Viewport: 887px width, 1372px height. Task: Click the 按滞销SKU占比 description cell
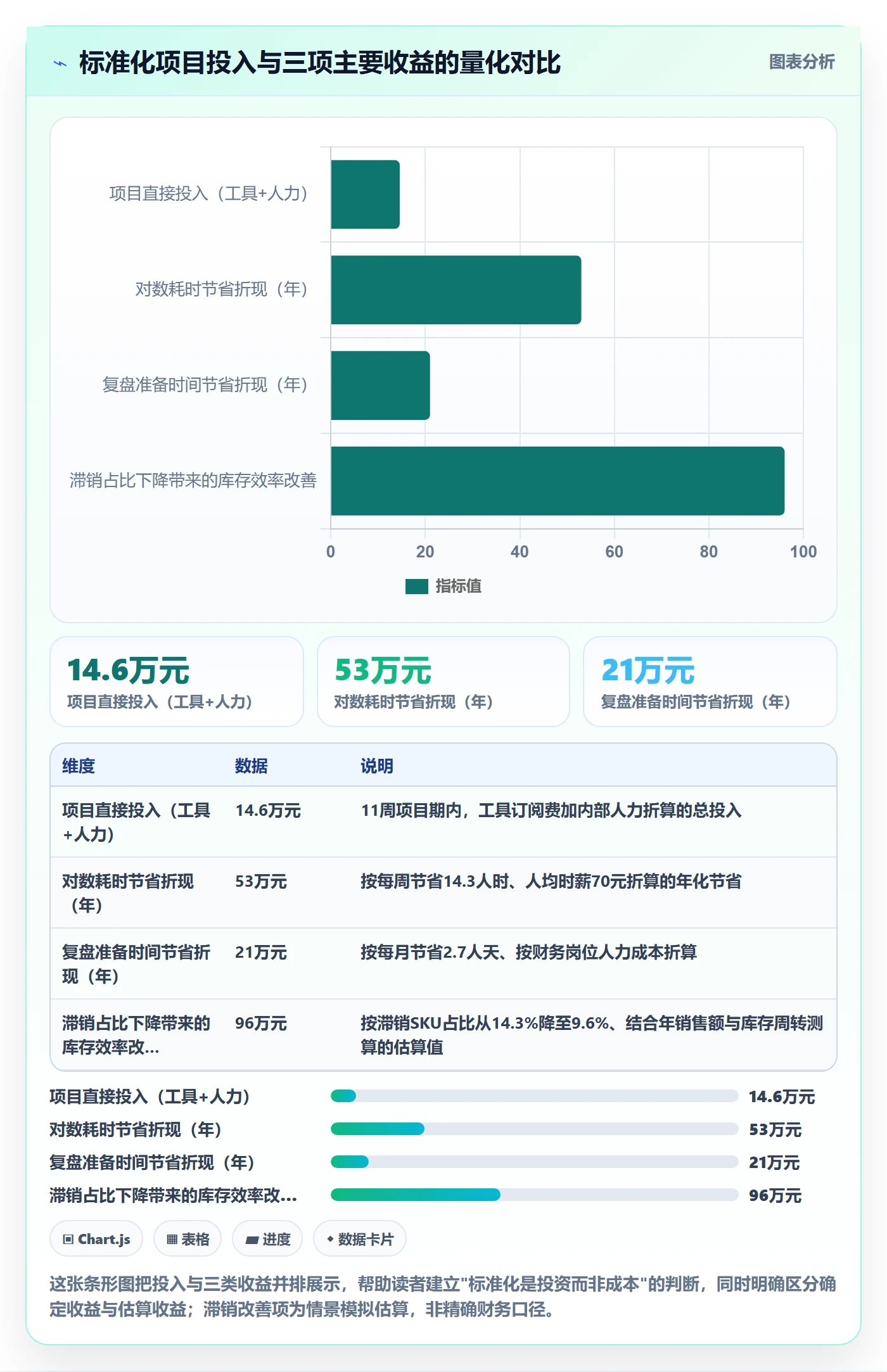592,1035
